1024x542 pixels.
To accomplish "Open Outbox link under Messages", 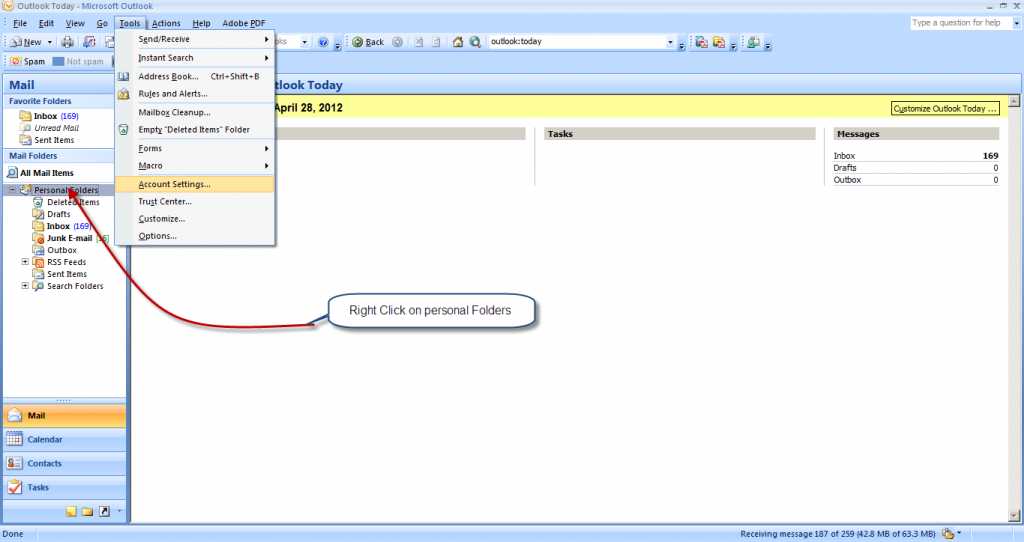I will tap(847, 180).
